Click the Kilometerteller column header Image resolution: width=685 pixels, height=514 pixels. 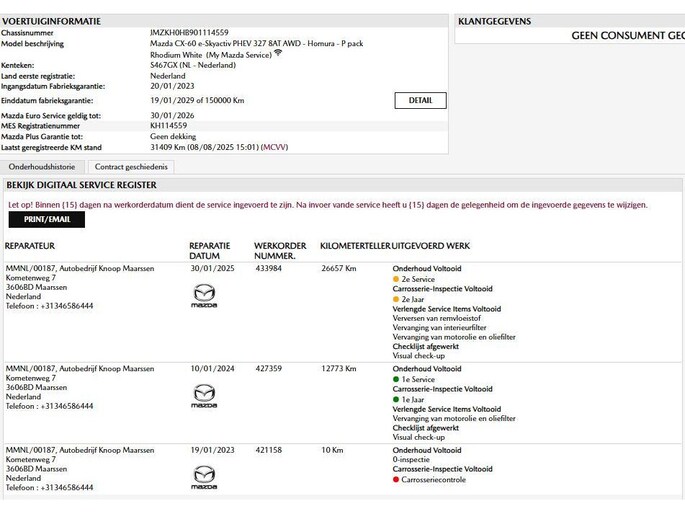[355, 246]
